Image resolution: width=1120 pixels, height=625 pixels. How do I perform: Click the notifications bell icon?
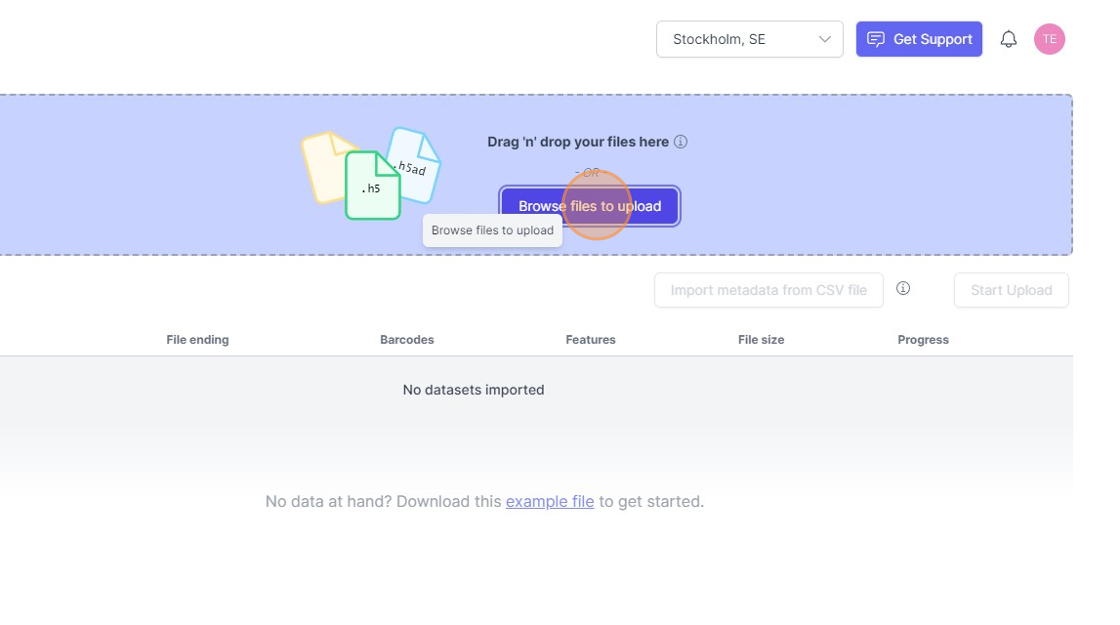click(1008, 40)
